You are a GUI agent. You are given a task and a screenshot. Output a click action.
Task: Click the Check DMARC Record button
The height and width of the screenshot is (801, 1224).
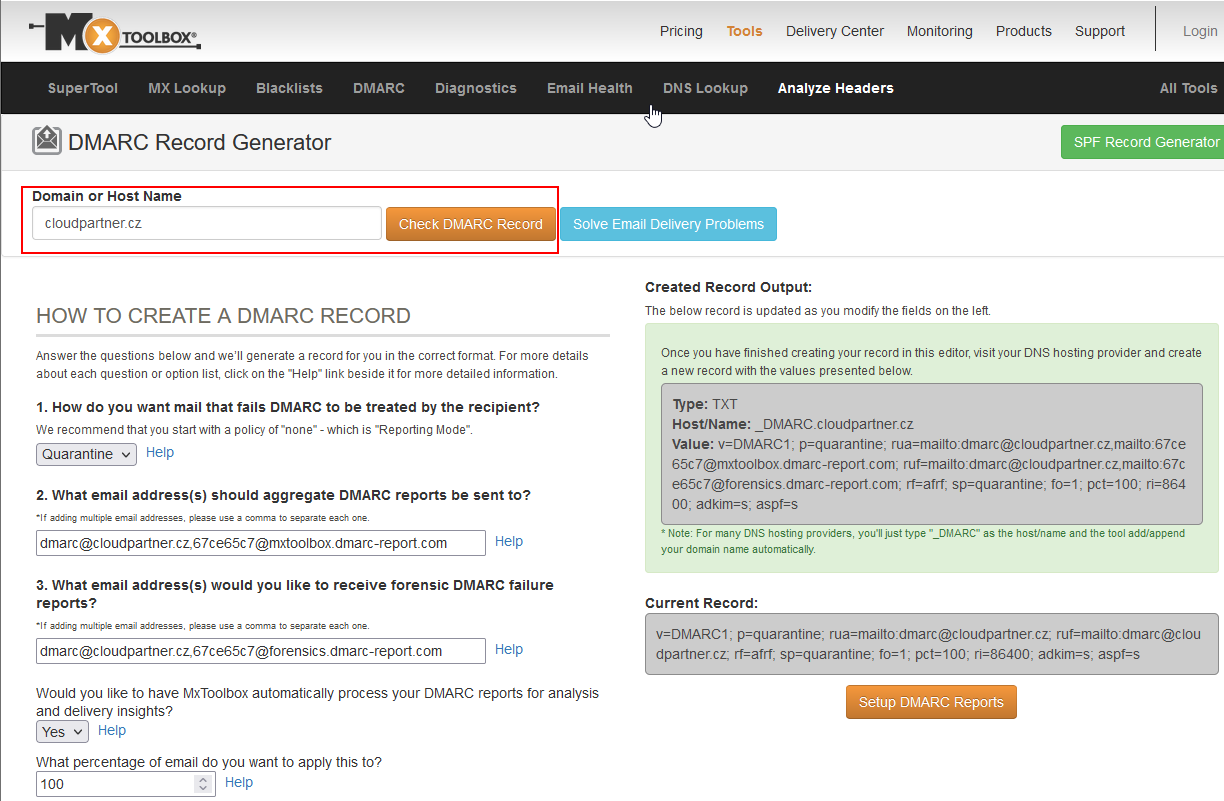pyautogui.click(x=470, y=224)
